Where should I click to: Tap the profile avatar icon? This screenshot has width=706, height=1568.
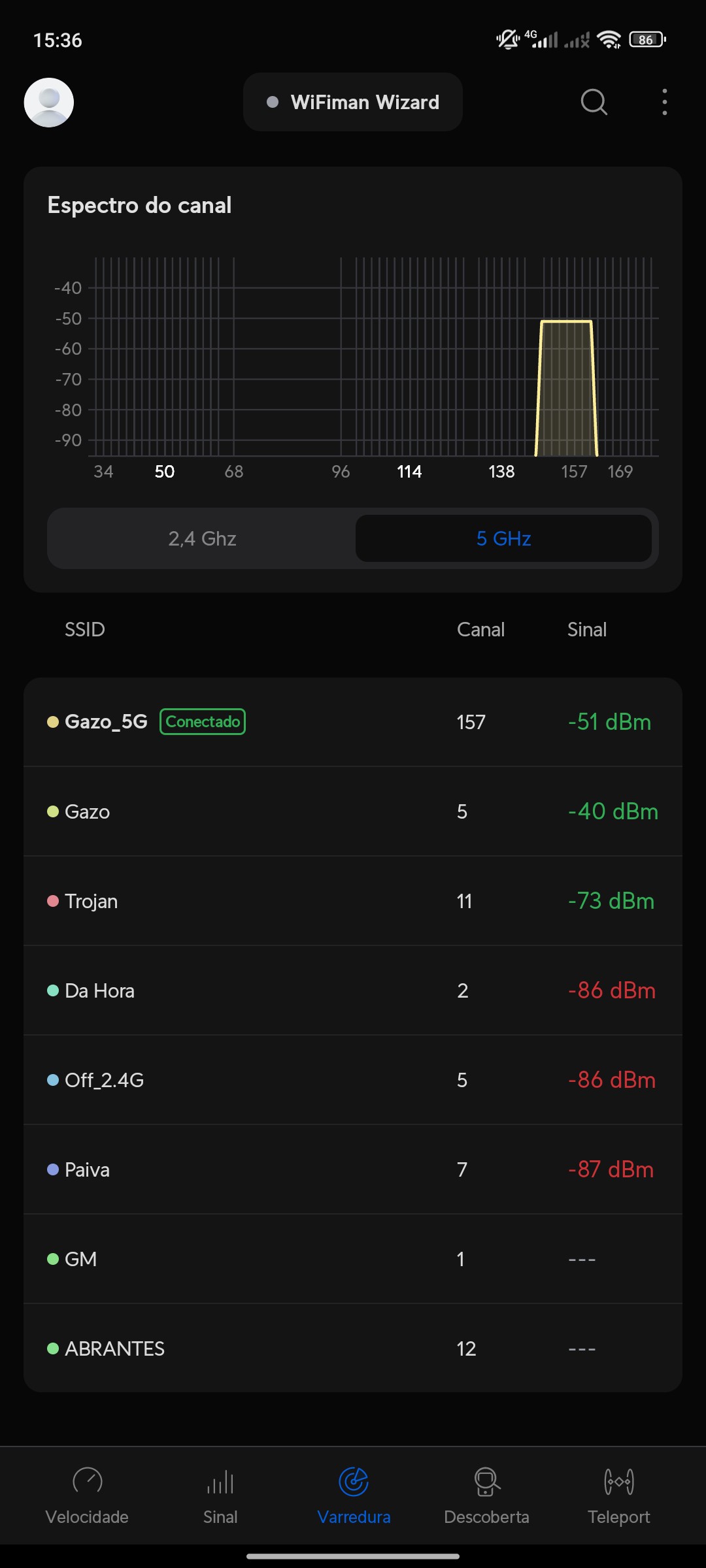[x=49, y=103]
